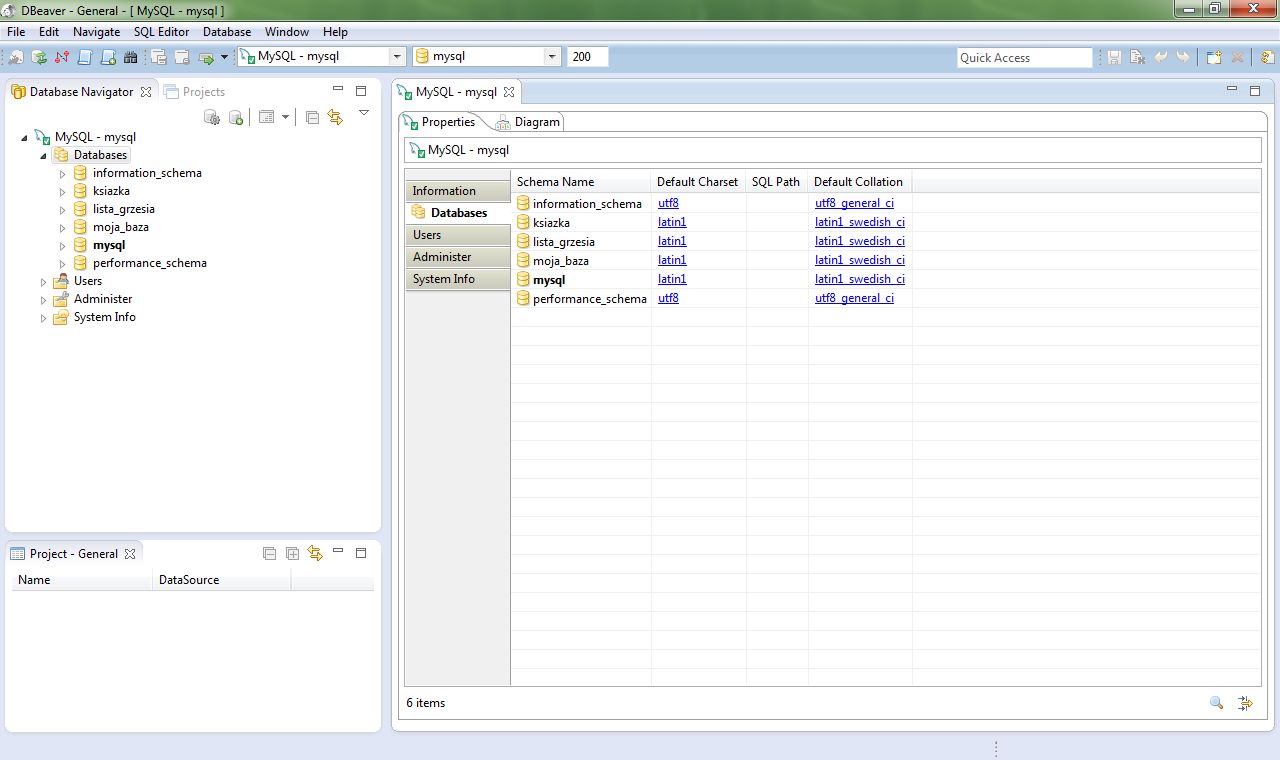Click the Disconnect toolbar icon
1280x760 pixels.
pyautogui.click(x=62, y=57)
